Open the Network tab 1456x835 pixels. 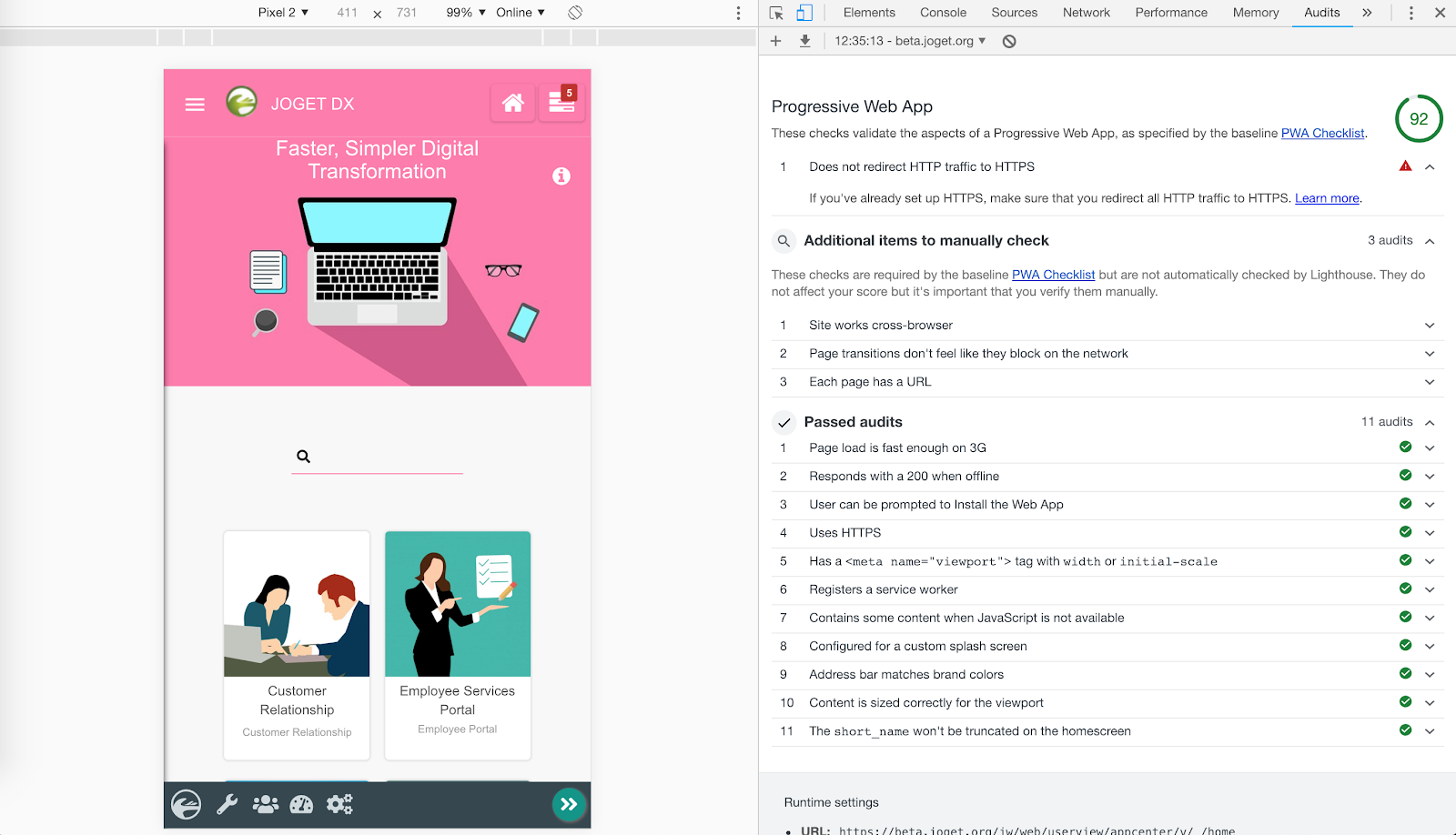tap(1087, 13)
